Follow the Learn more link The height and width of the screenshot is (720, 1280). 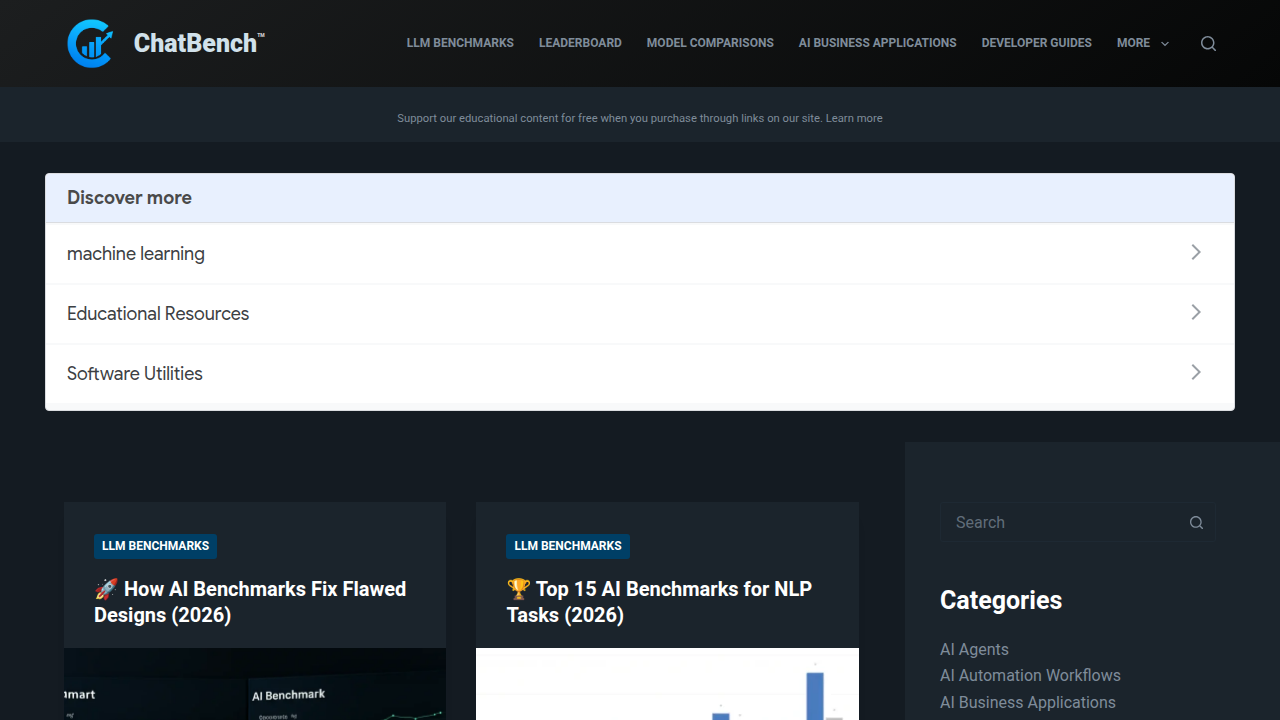coord(854,118)
